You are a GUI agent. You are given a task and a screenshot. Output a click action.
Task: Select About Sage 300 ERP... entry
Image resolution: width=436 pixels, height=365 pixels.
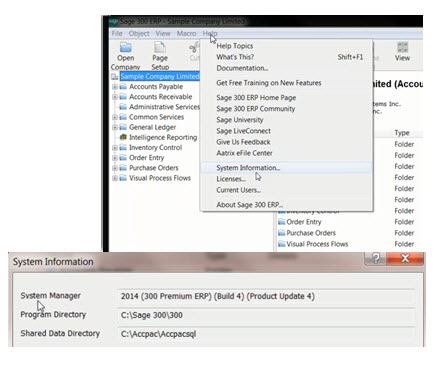tap(287, 205)
